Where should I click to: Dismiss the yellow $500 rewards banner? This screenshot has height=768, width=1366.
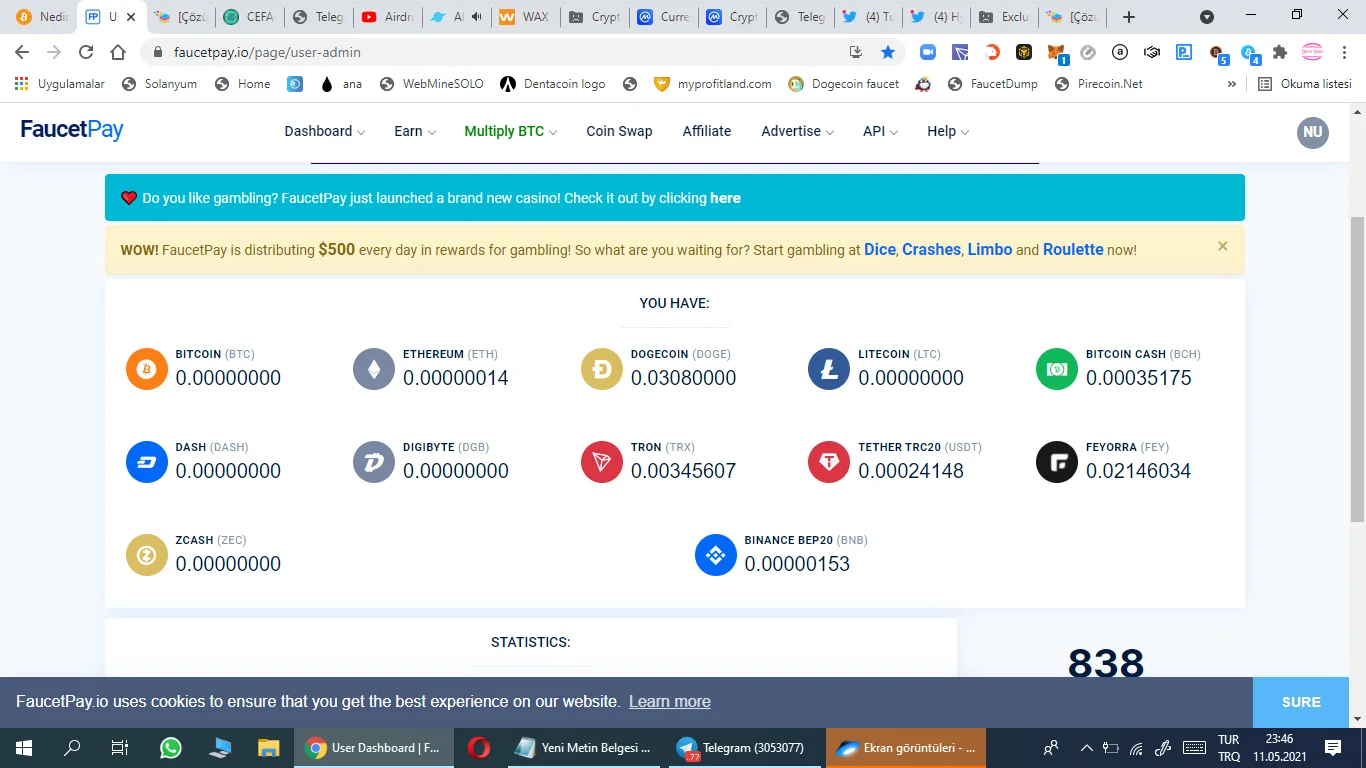click(1222, 246)
